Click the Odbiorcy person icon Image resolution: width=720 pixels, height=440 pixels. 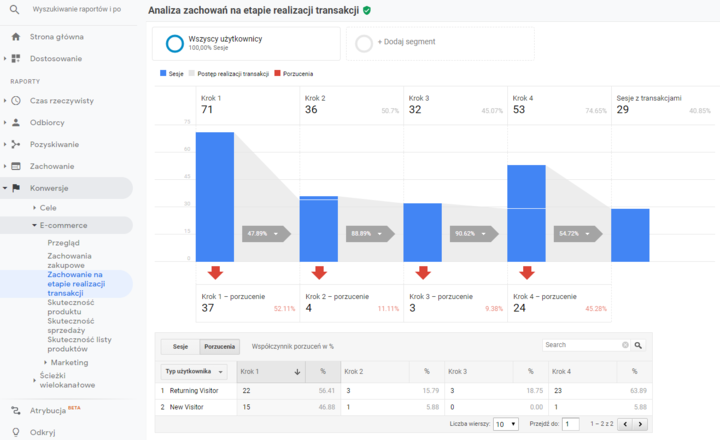pos(16,122)
